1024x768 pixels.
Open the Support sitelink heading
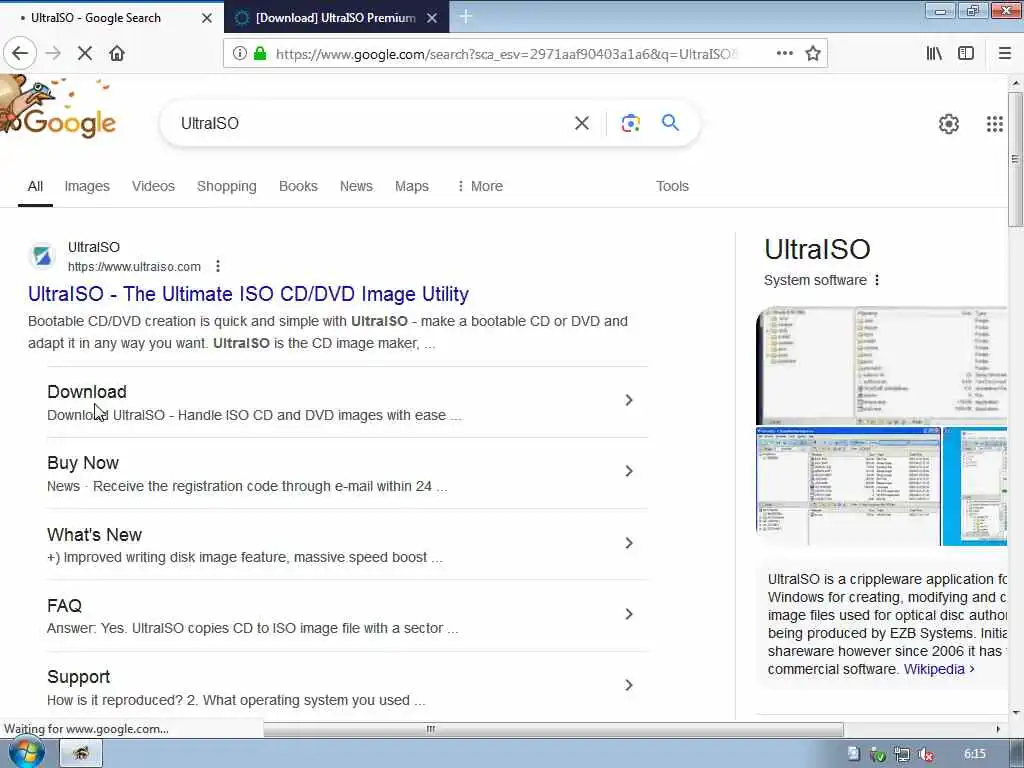(78, 677)
